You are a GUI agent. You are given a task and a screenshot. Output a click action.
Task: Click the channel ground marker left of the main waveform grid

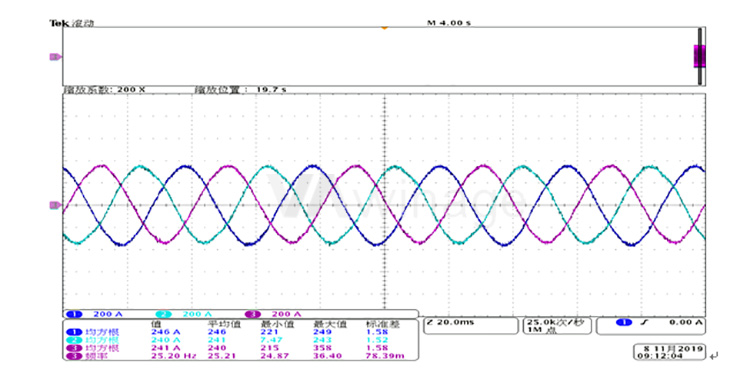click(x=55, y=205)
